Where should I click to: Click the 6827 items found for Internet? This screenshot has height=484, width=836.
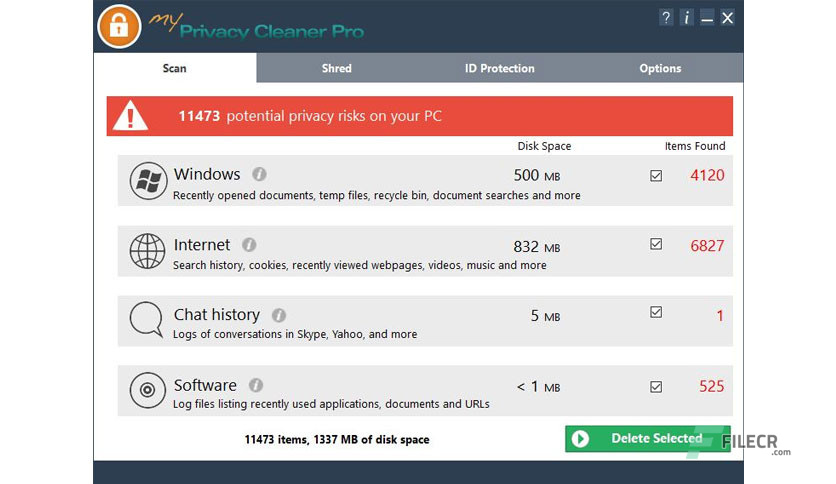click(707, 246)
